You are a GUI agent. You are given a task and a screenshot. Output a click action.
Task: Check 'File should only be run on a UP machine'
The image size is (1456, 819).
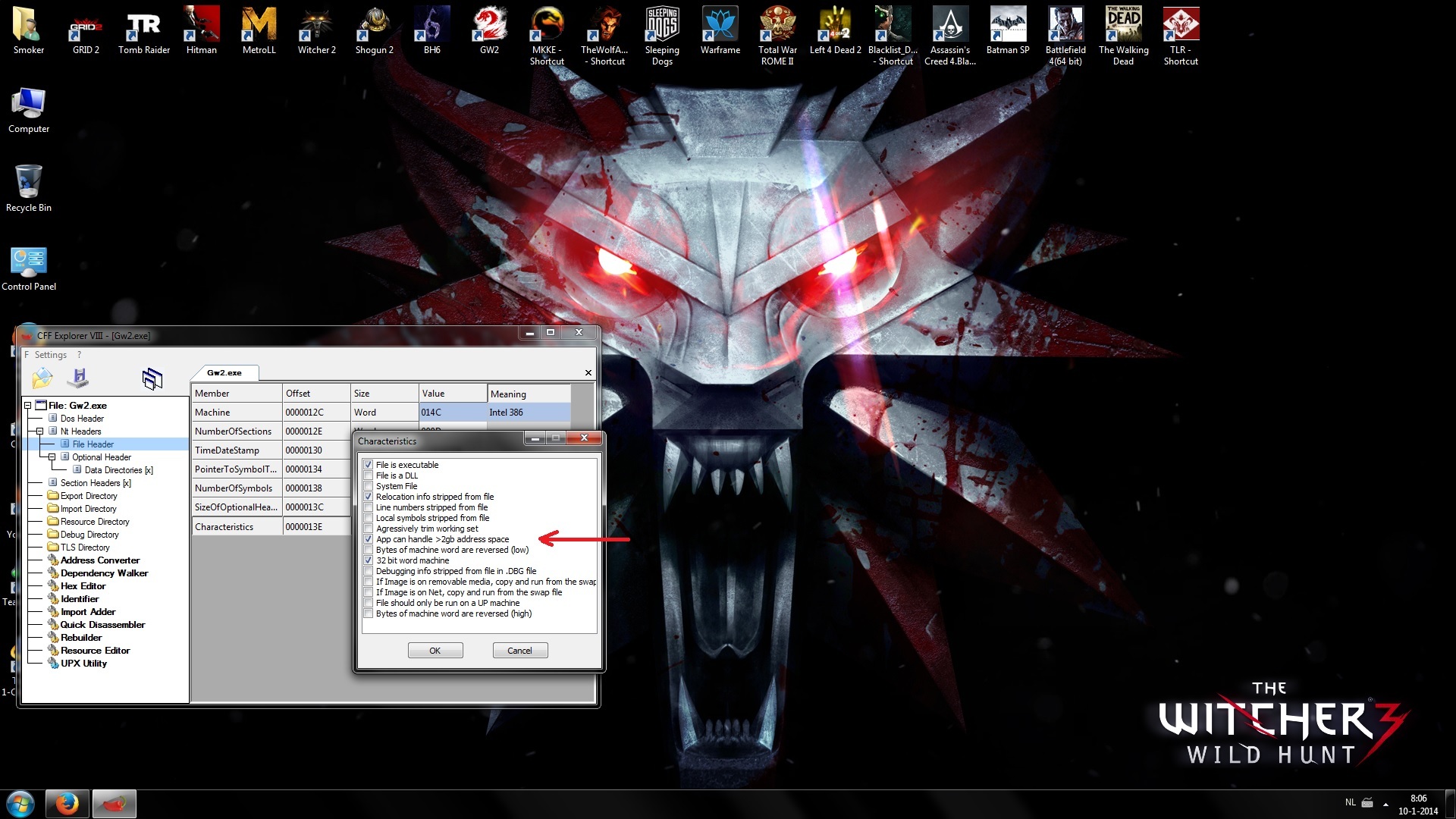pyautogui.click(x=369, y=603)
